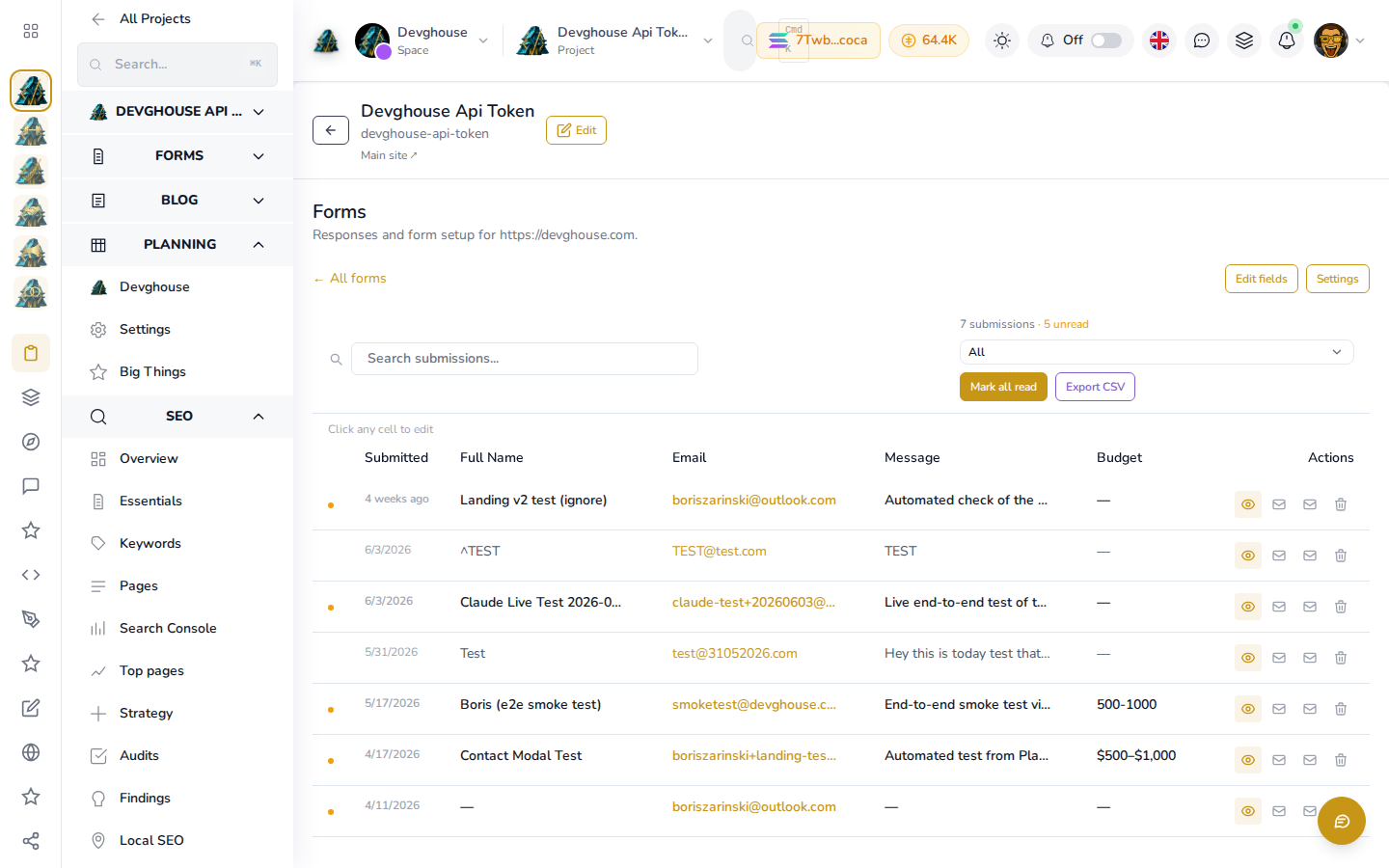This screenshot has width=1389, height=868.
Task: View the 4/11/2026 submission eye icon
Action: point(1248,811)
